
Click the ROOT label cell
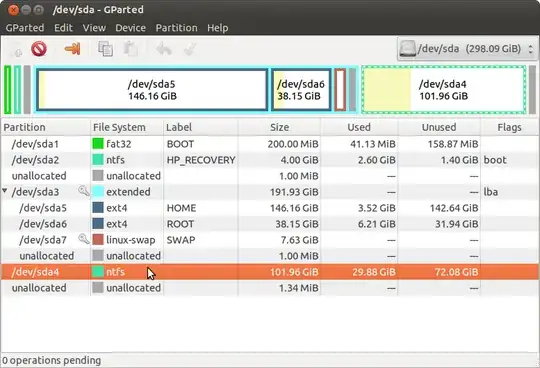pyautogui.click(x=180, y=224)
